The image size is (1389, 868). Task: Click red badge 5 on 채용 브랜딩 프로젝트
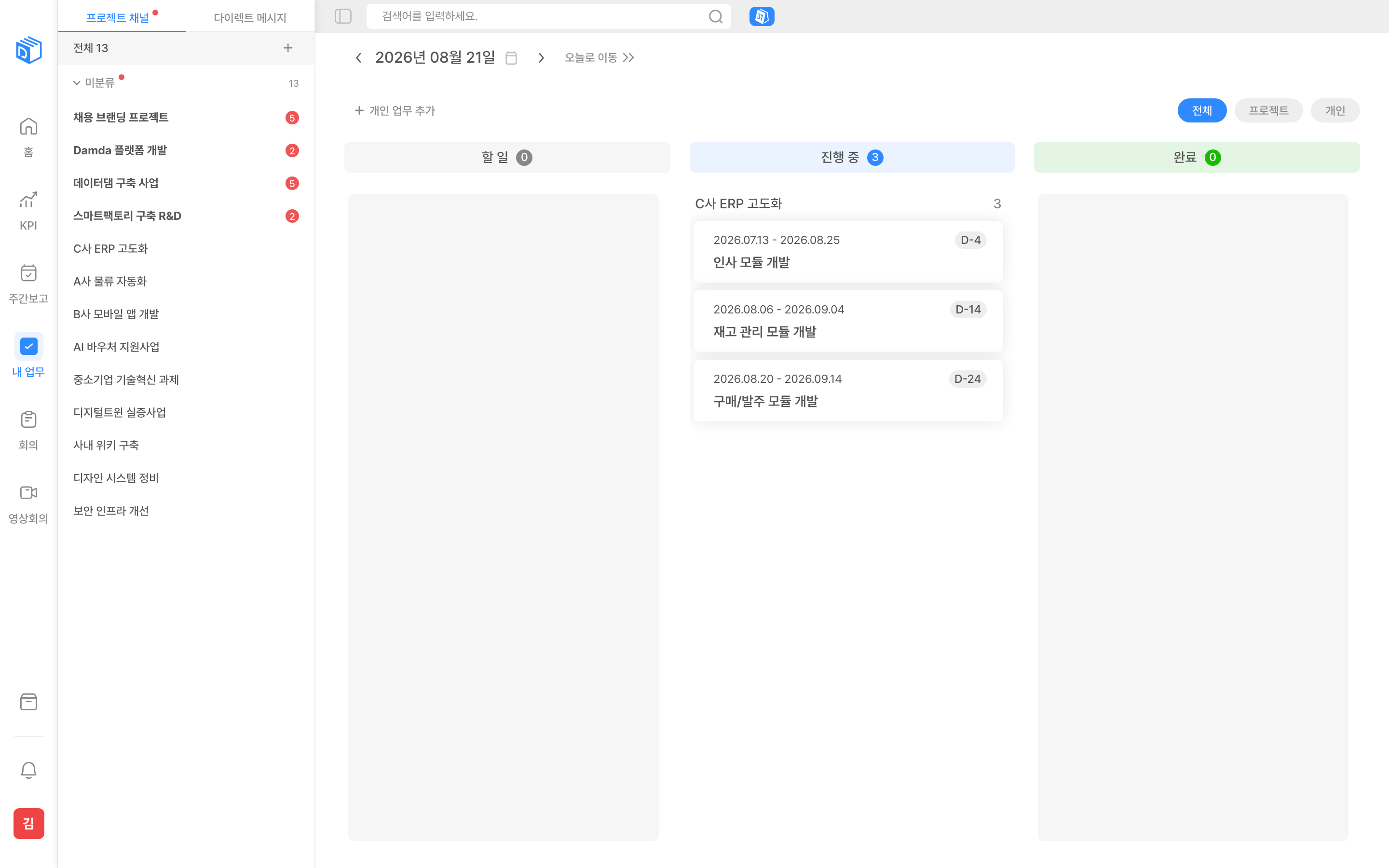pos(292,118)
